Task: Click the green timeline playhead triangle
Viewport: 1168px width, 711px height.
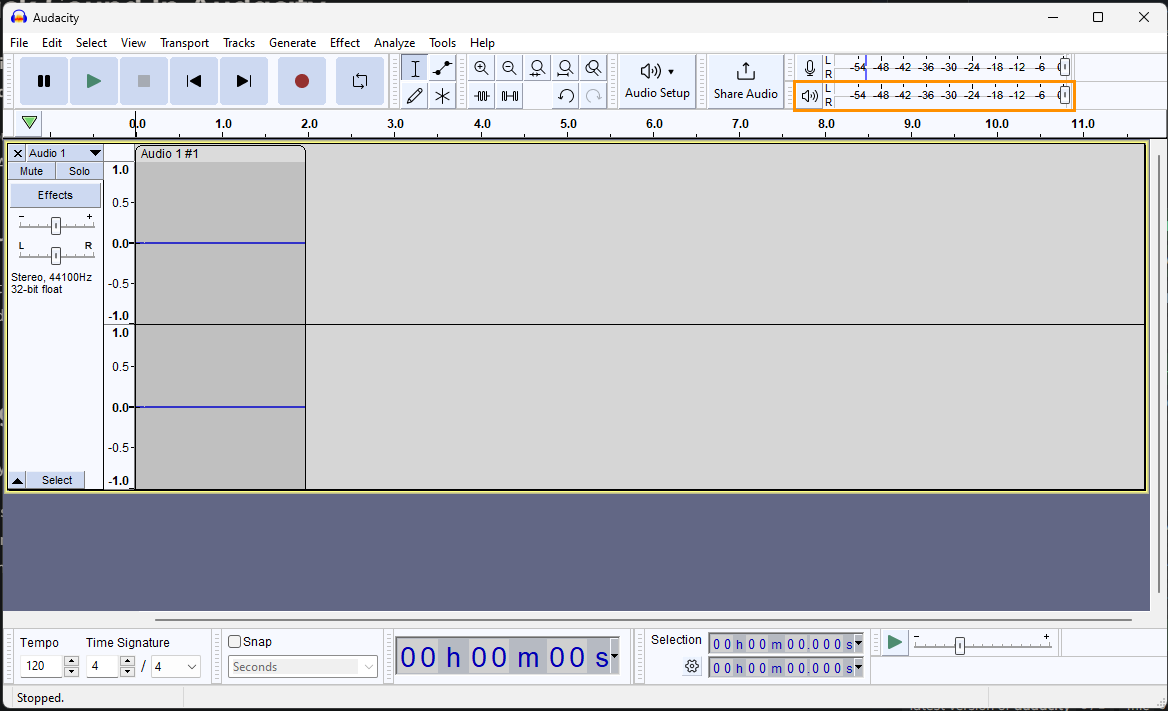Action: click(x=30, y=122)
